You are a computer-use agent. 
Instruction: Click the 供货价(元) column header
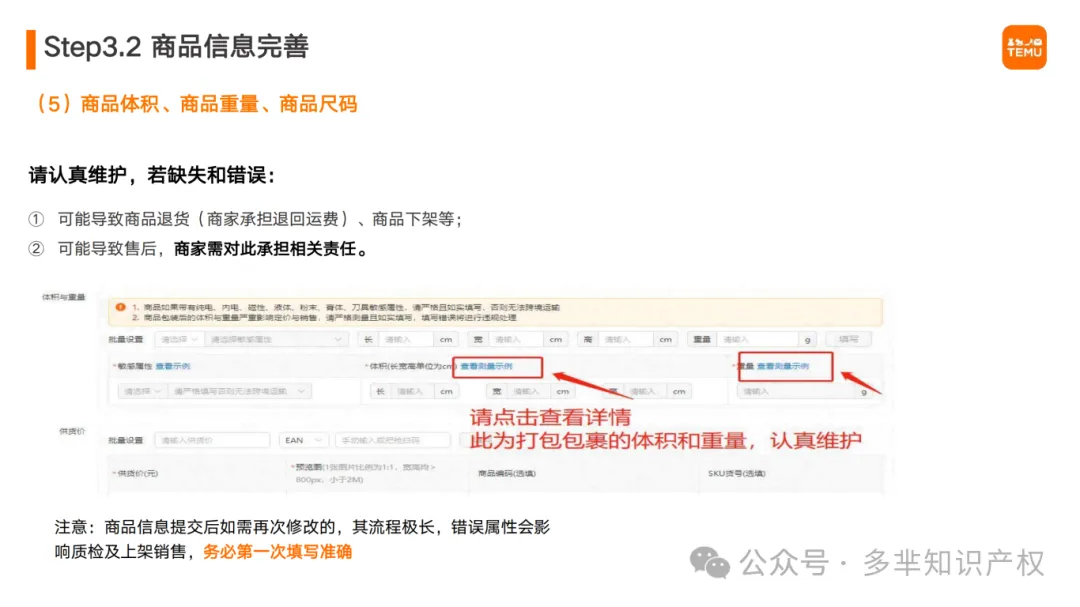[x=136, y=473]
